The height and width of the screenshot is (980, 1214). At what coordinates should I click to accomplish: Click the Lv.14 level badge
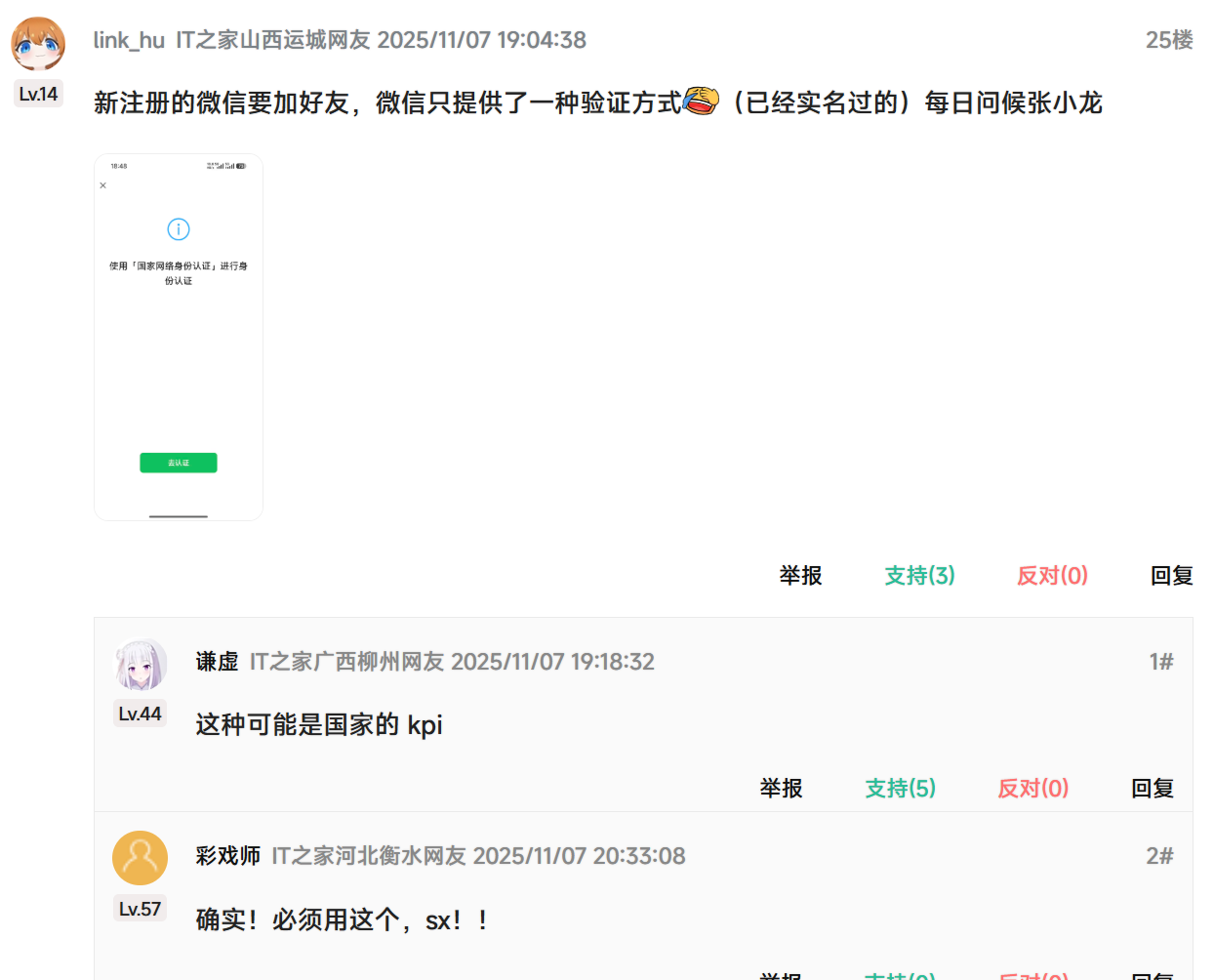38,94
